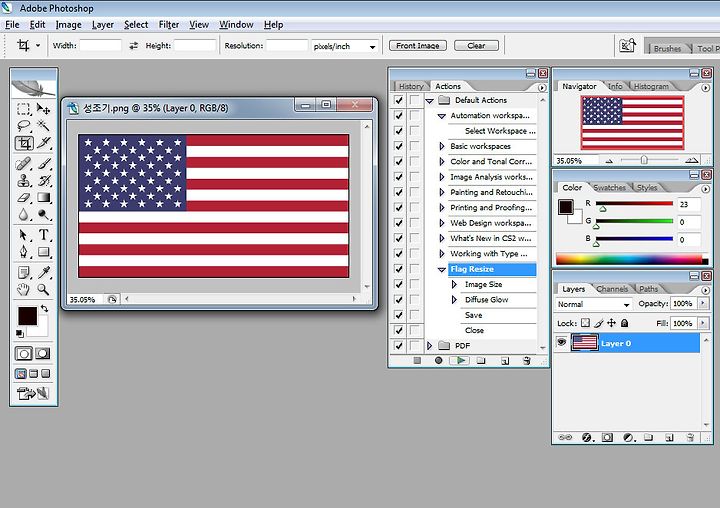Image resolution: width=720 pixels, height=508 pixels.
Task: Click the Front Image button
Action: click(417, 45)
